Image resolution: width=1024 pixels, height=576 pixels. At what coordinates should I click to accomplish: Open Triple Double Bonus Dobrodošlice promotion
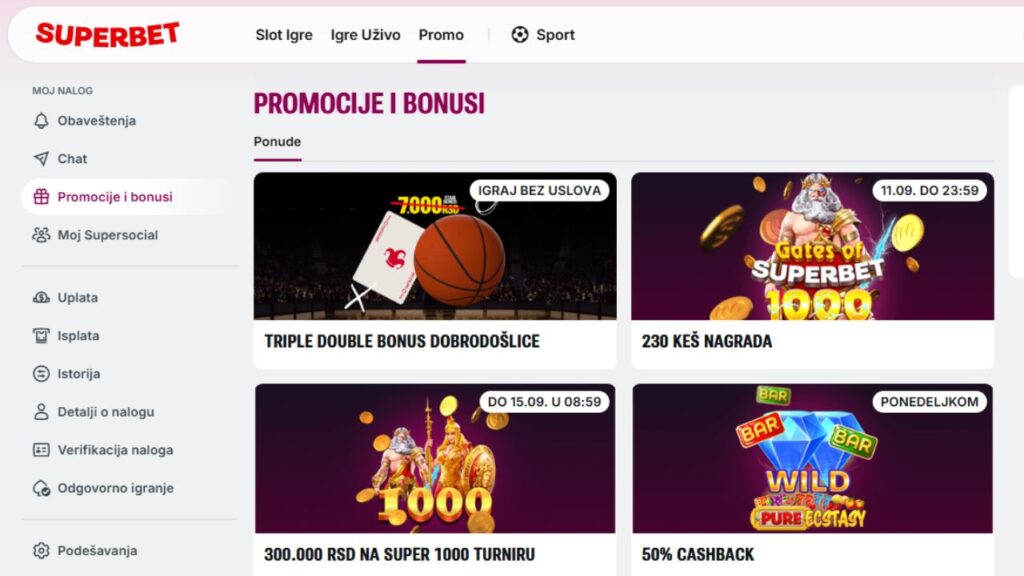coord(435,270)
